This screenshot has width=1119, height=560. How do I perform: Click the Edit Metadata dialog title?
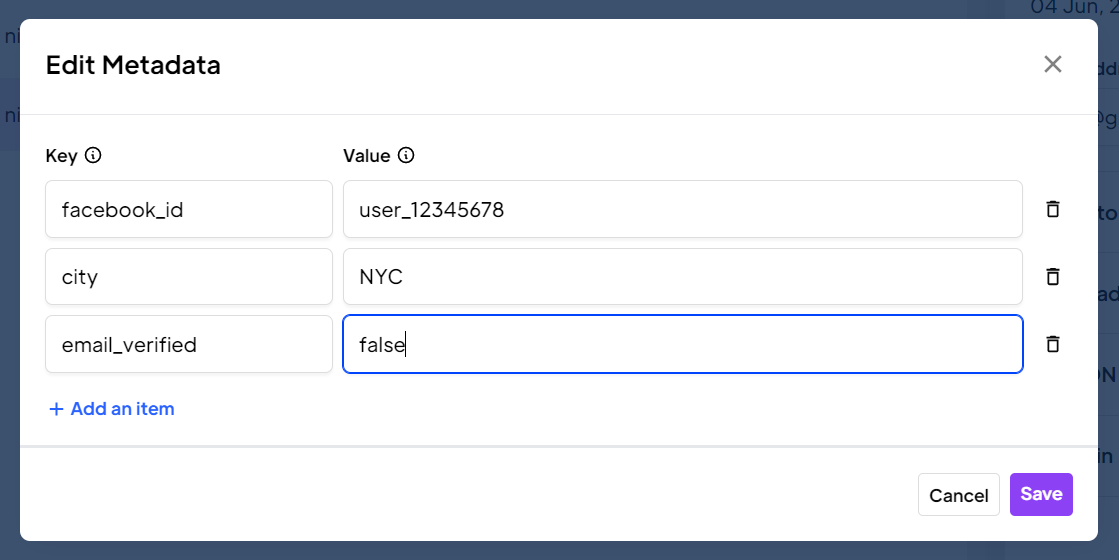tap(133, 66)
